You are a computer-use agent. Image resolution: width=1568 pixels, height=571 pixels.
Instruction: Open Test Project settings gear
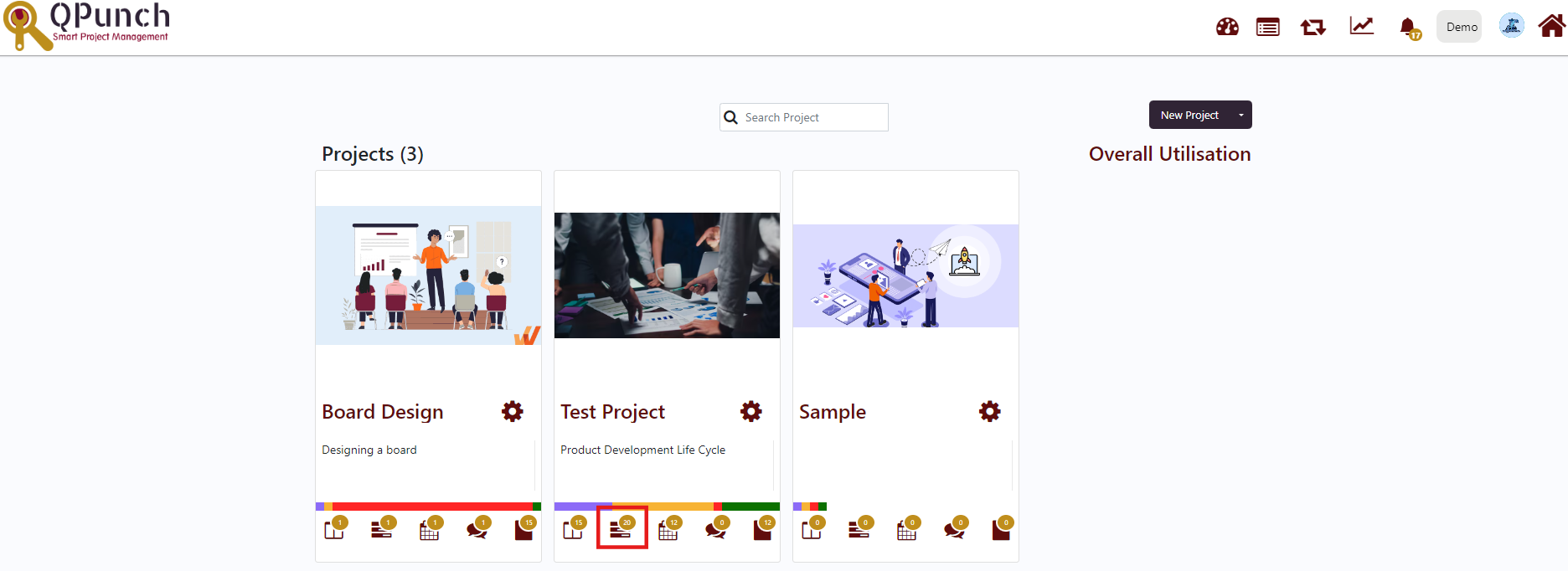(750, 411)
